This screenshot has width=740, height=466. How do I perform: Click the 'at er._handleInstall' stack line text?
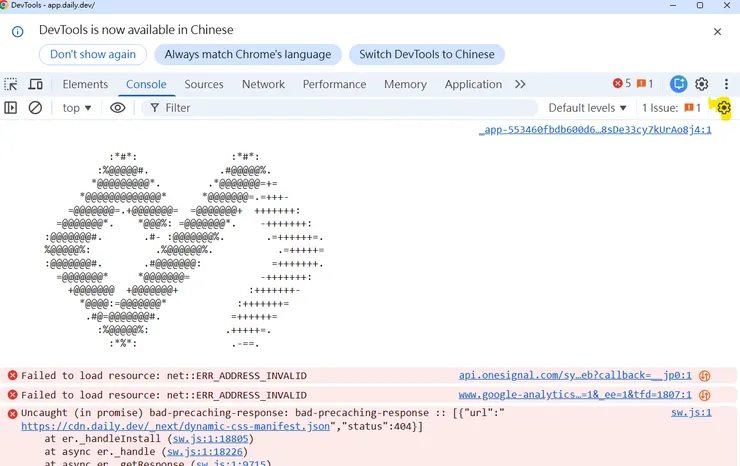click(x=102, y=439)
